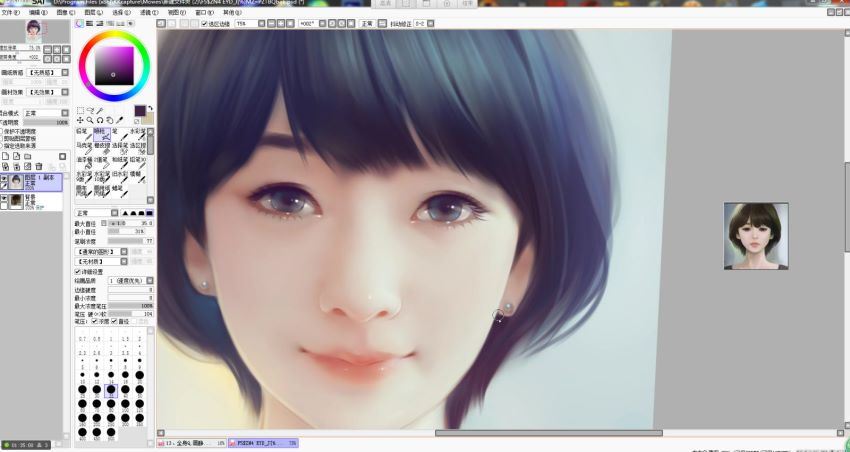Viewport: 850px width, 452px height.
Task: Toggle 指定选取来源 checkbox
Action: [x=2, y=146]
